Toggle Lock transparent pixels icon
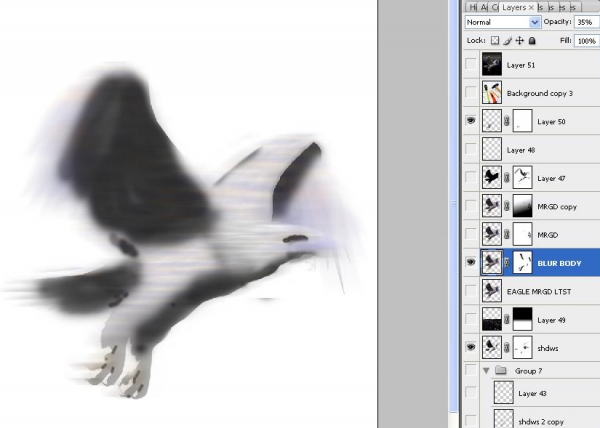The image size is (600, 428). pyautogui.click(x=495, y=41)
